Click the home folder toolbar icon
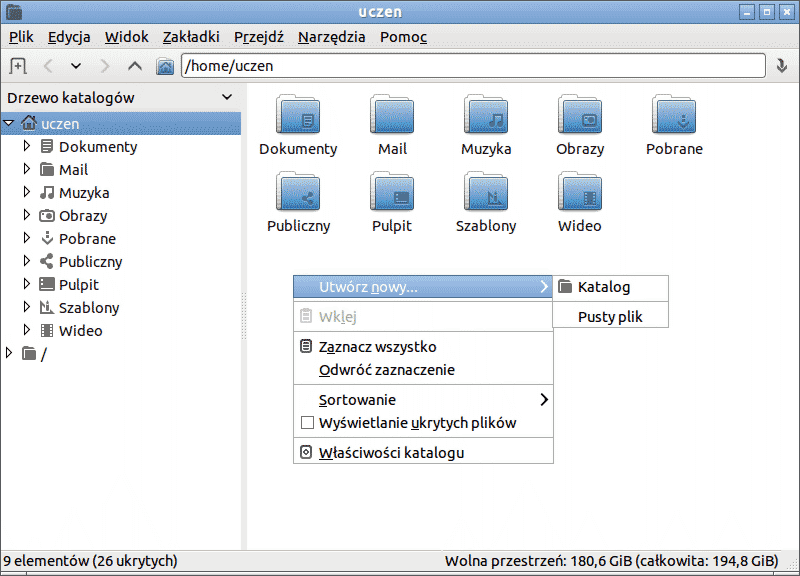 coord(165,66)
